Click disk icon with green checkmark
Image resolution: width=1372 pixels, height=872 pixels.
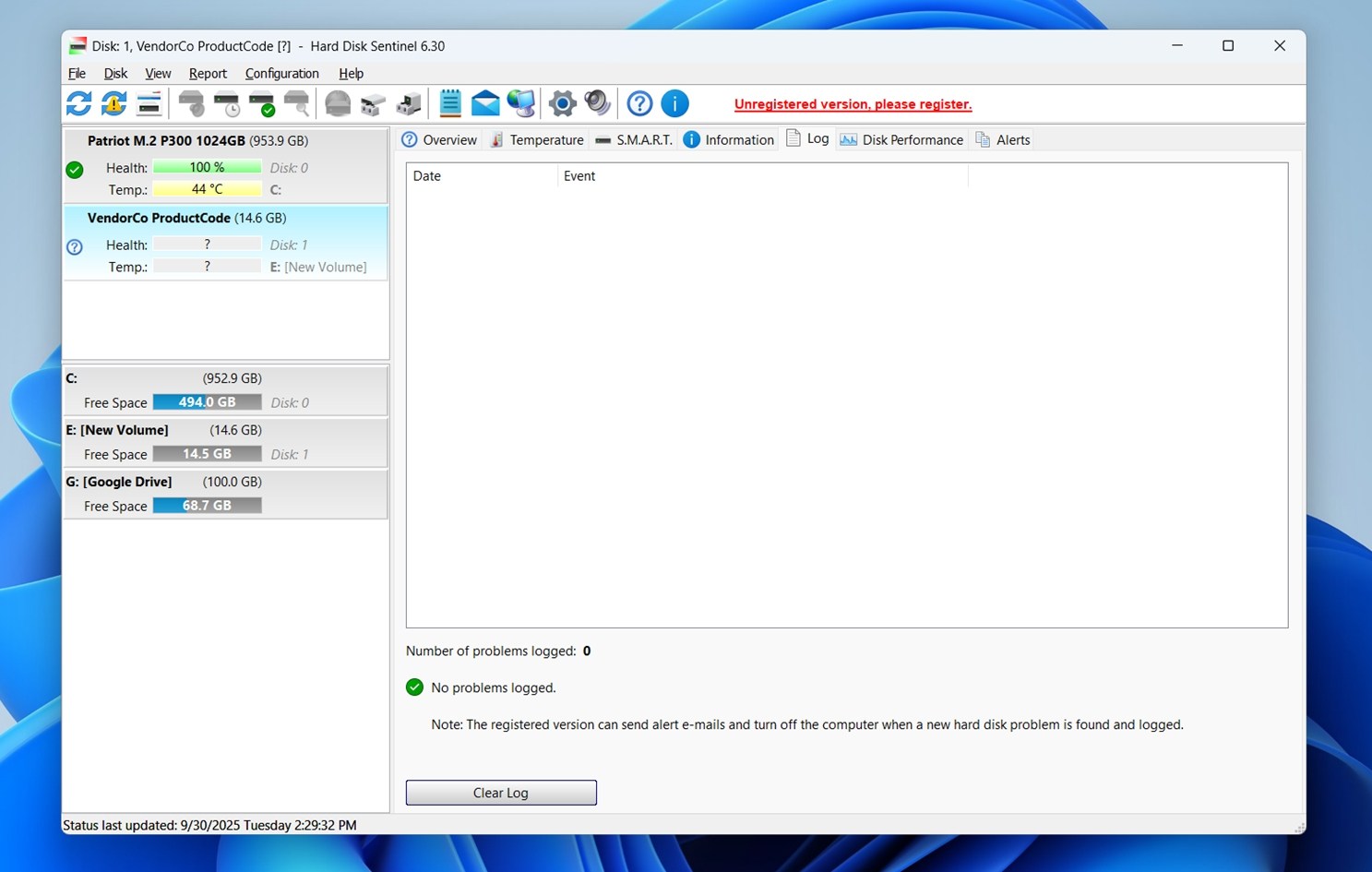click(x=262, y=103)
